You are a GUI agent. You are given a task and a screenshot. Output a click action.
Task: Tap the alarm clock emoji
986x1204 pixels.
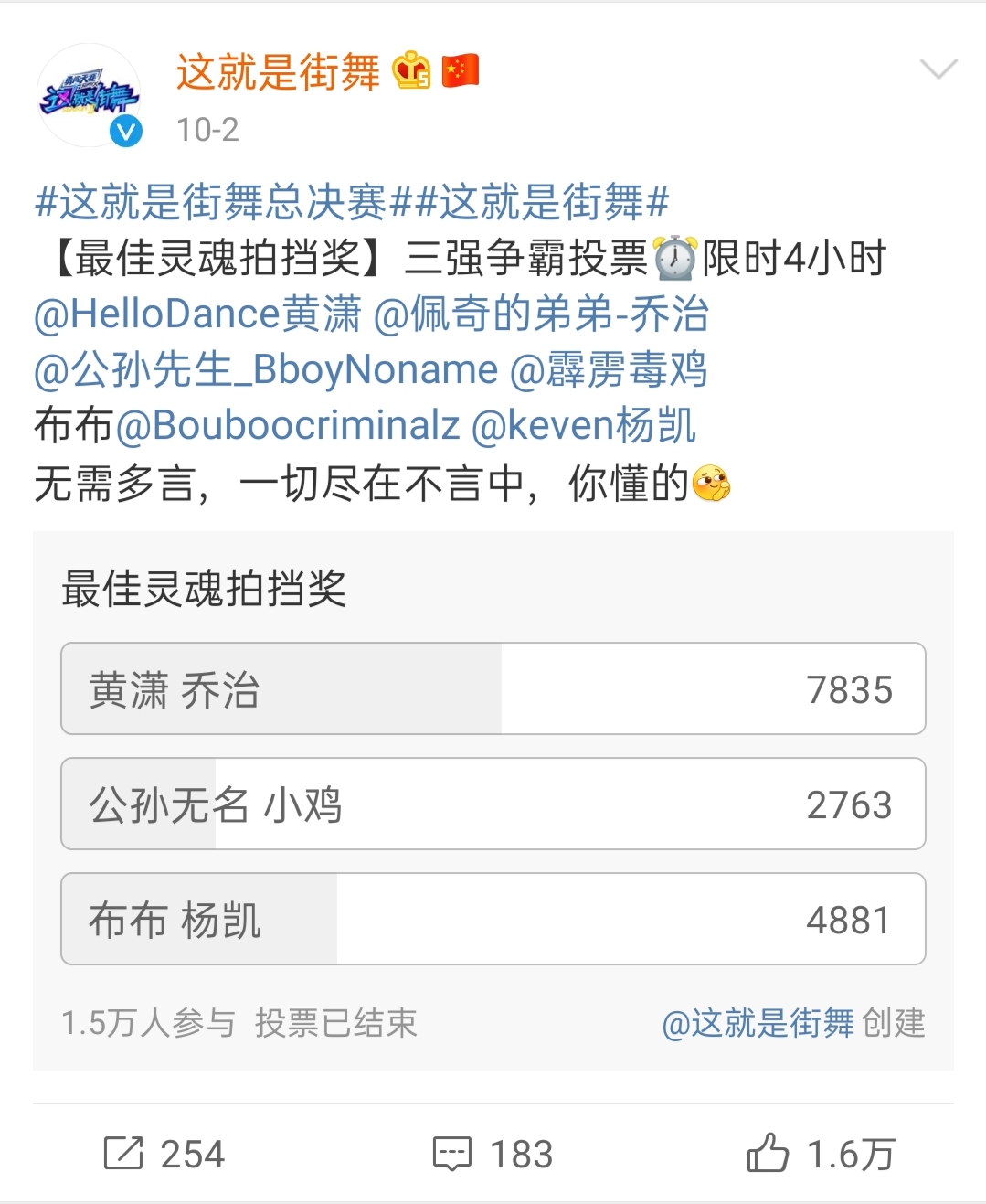pos(675,258)
